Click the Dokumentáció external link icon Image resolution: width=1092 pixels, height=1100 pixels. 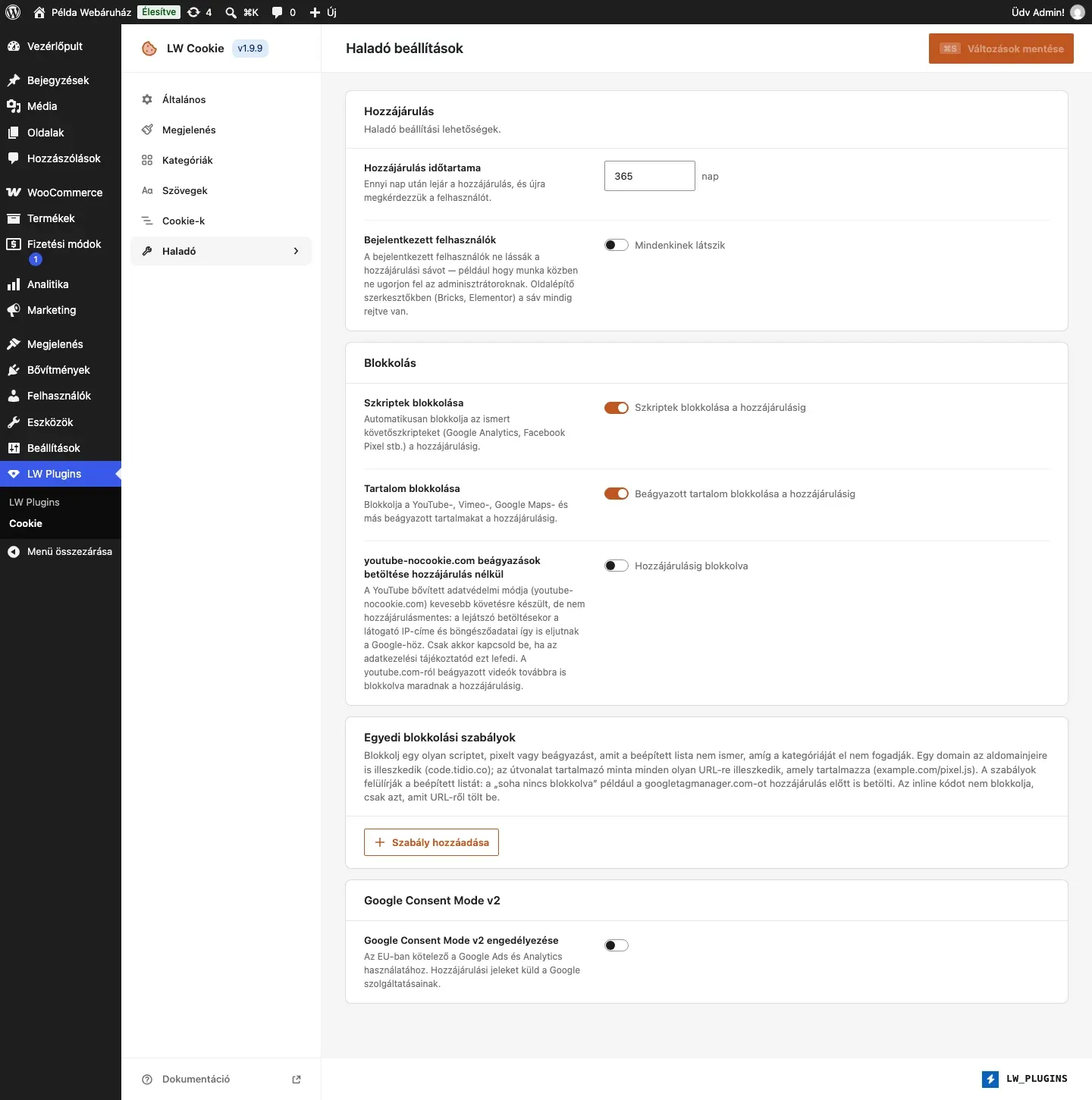click(x=297, y=1080)
